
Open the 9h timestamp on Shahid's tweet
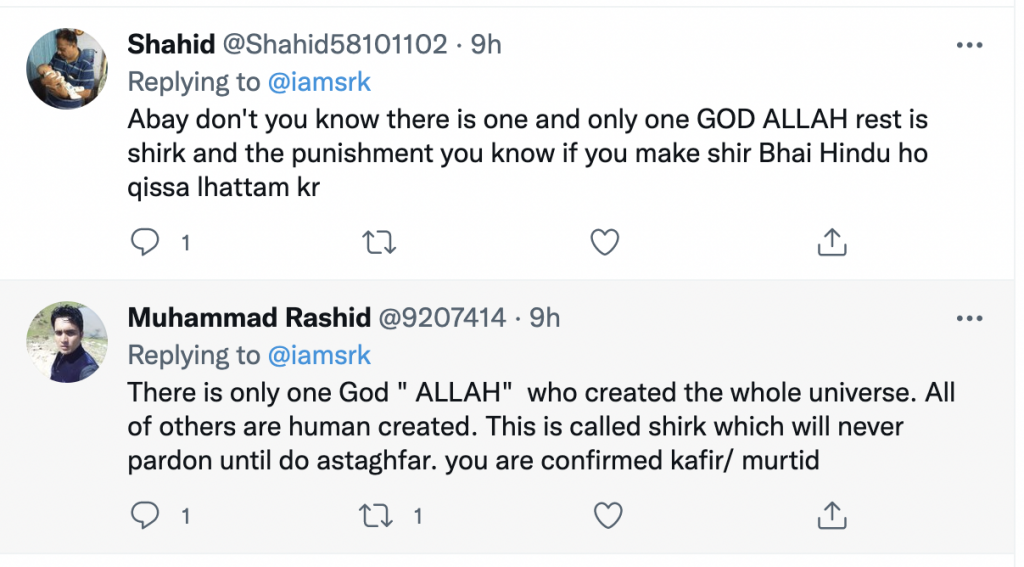(486, 44)
